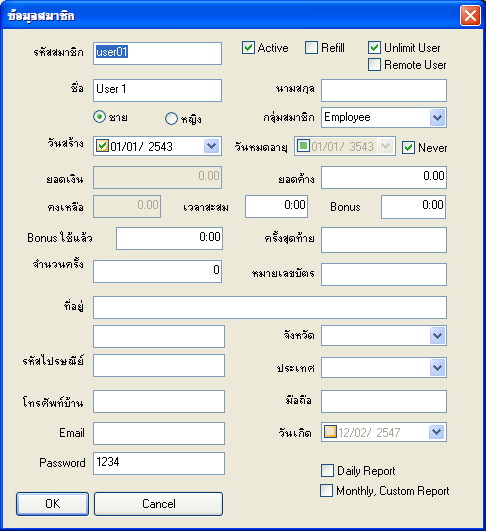Toggle the Never expiry checkbox
The height and width of the screenshot is (531, 486).
coord(408,148)
